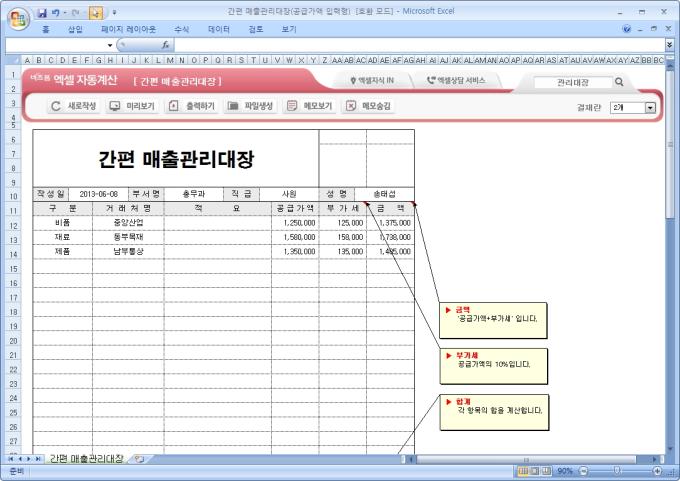This screenshot has width=680, height=481.
Task: Open the 페이지 레이아웃 ribbon tab
Action: (x=128, y=29)
